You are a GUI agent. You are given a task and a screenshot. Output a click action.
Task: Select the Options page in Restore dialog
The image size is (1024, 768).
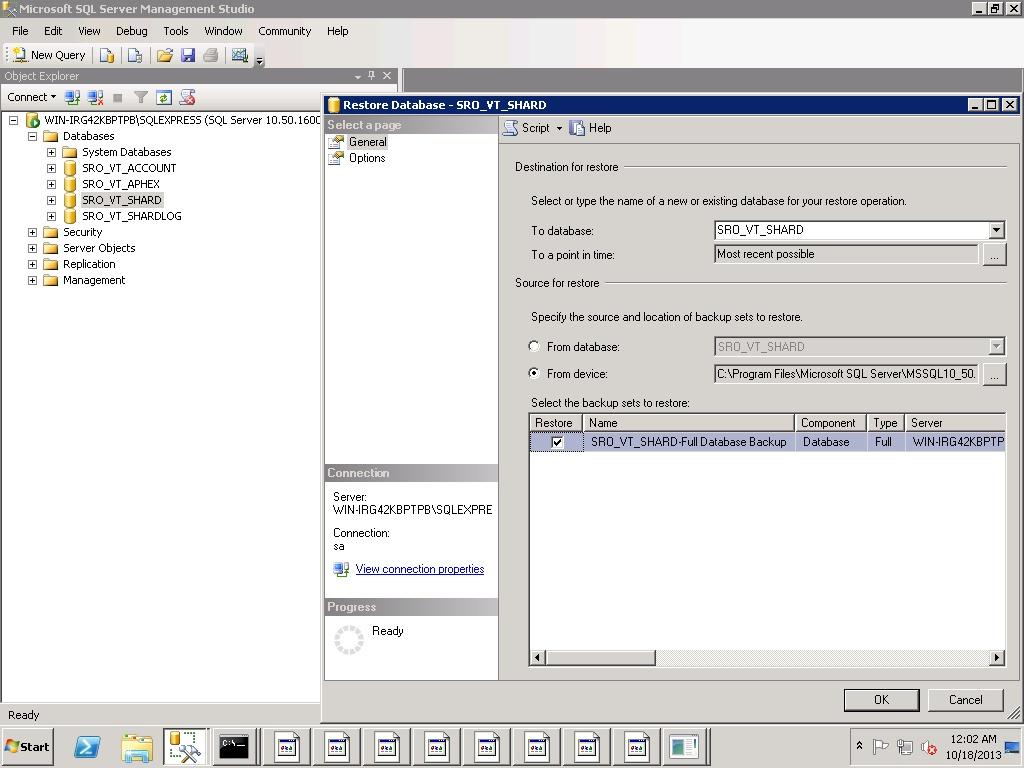point(367,158)
